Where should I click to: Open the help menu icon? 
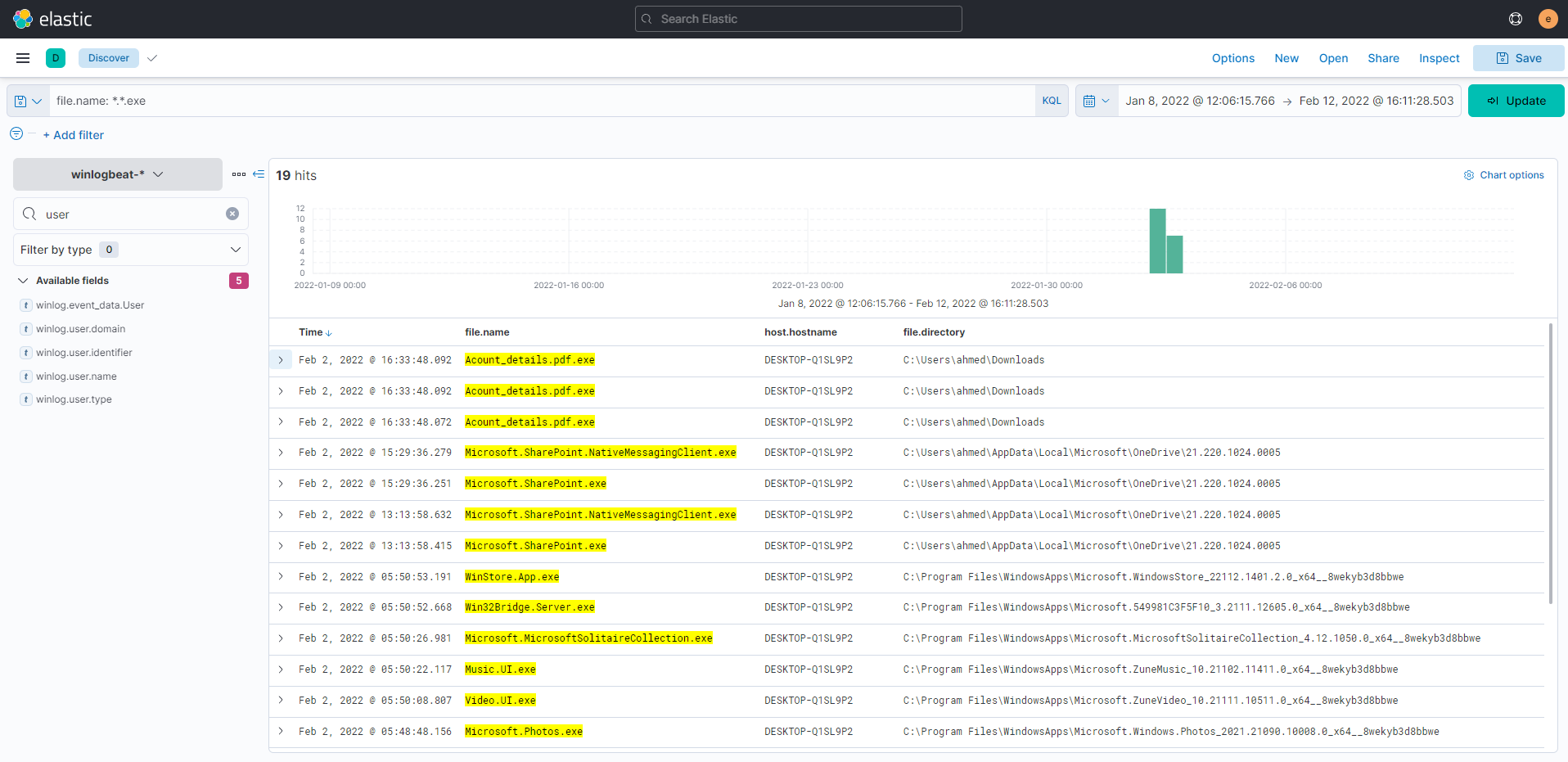[1515, 19]
